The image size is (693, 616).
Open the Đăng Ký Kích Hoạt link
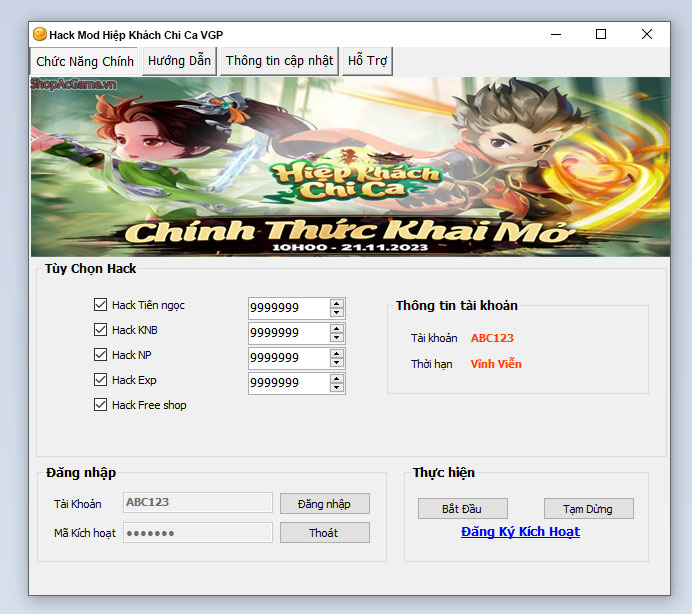(520, 532)
